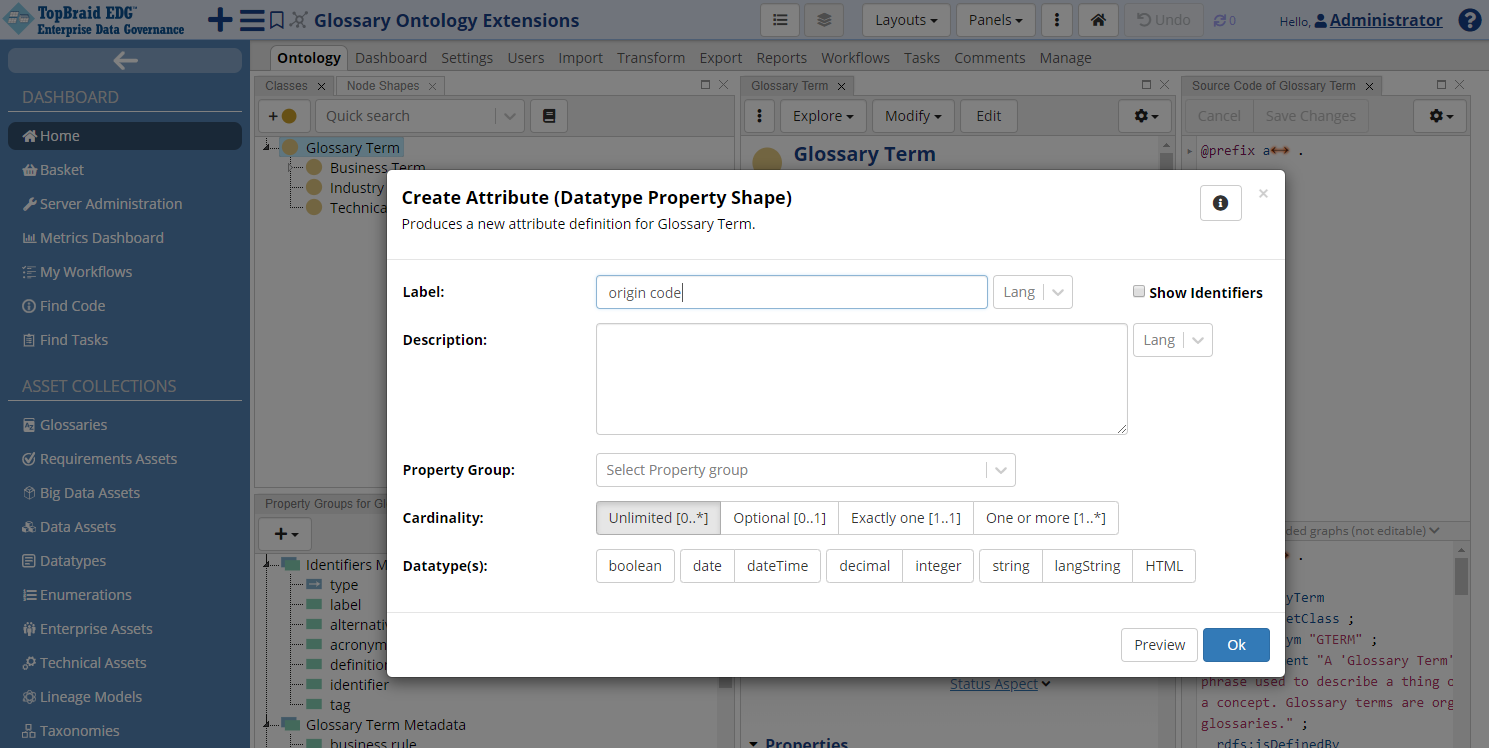The image size is (1489, 748).
Task: Enable the Show Identifiers checkbox
Action: point(1139,291)
